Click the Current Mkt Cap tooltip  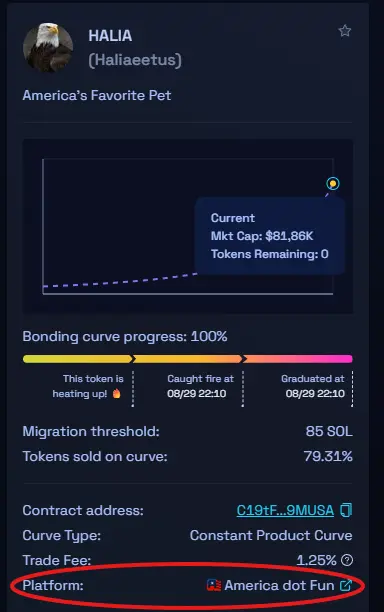point(270,236)
